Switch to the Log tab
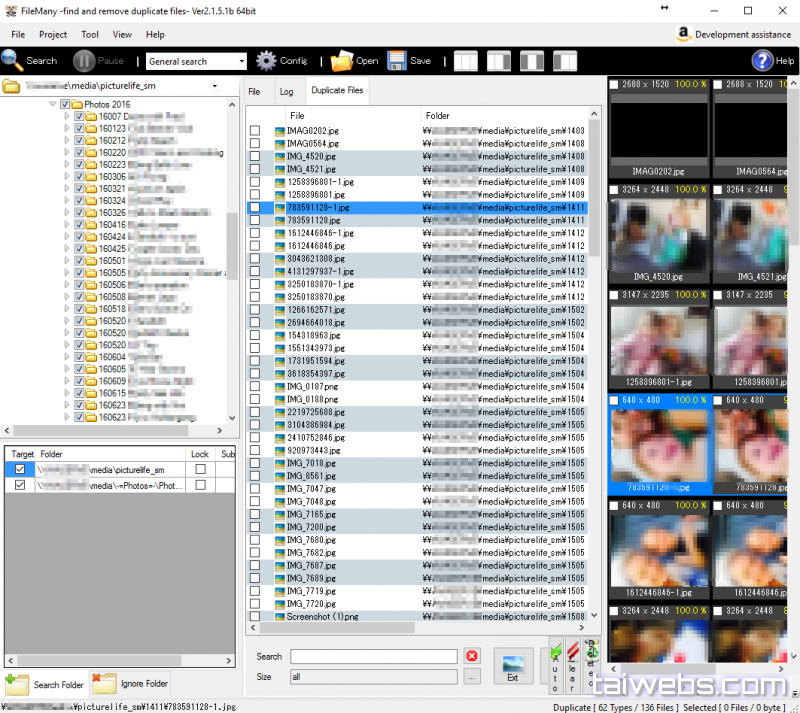800x713 pixels. 286,91
